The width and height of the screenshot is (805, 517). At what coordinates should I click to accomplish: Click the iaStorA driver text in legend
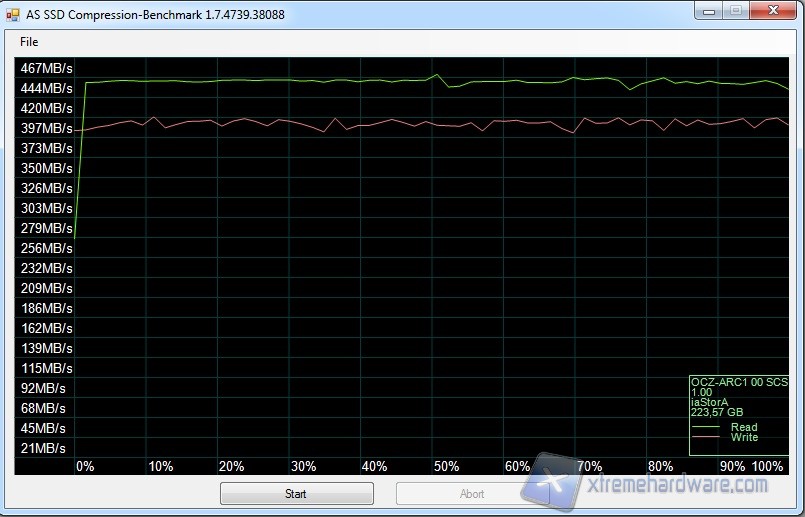pyautogui.click(x=710, y=402)
